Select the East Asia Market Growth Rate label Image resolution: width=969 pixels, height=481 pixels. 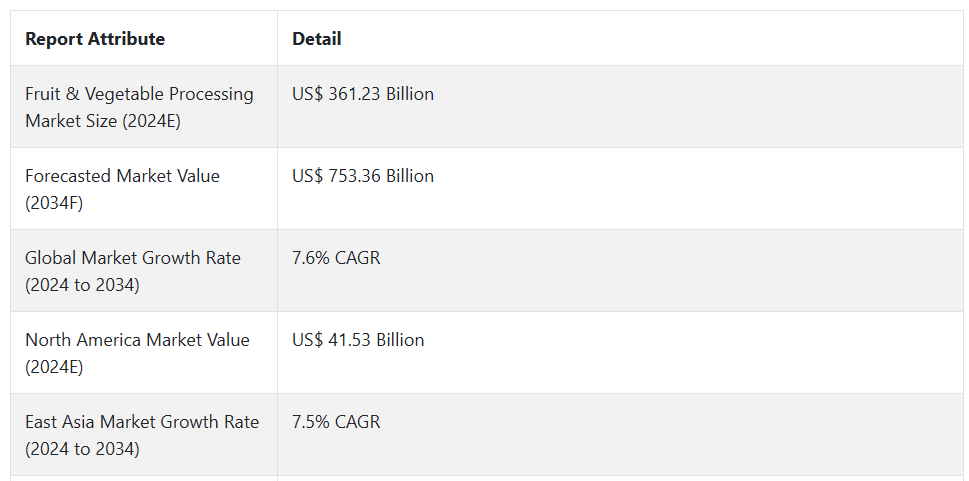142,422
